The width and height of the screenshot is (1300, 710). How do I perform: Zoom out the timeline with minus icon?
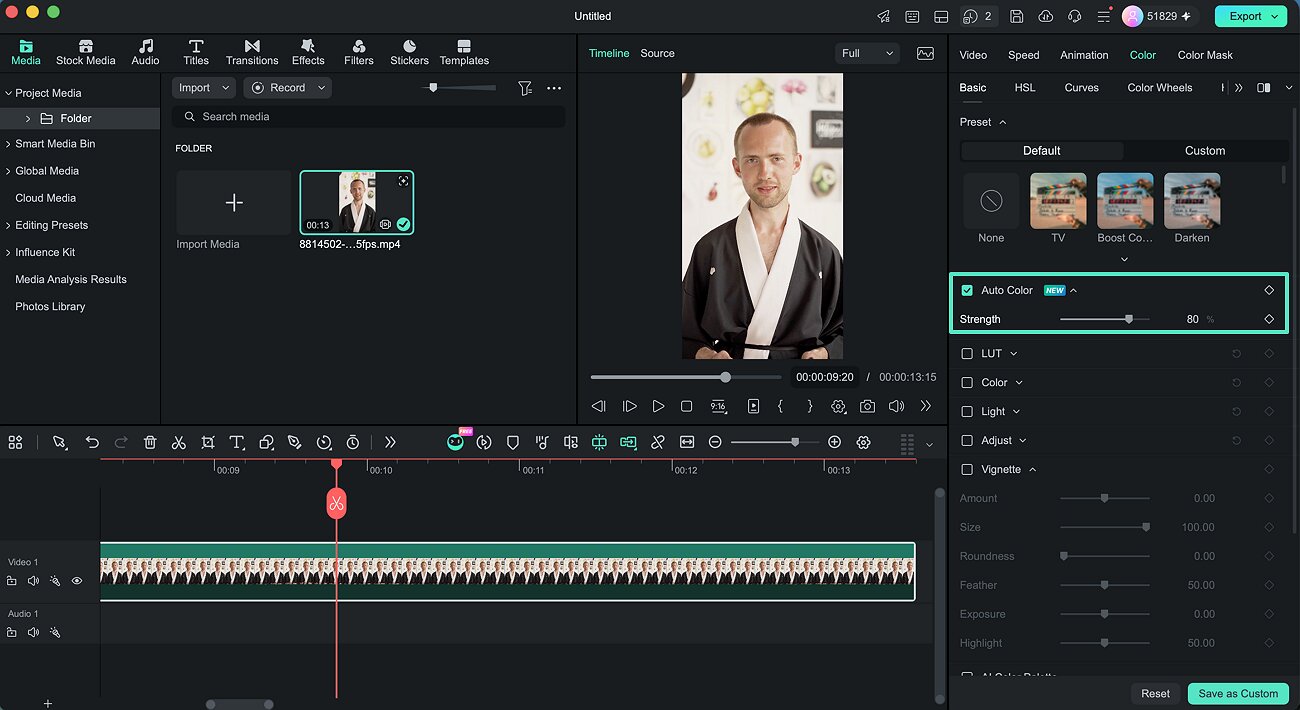click(715, 442)
